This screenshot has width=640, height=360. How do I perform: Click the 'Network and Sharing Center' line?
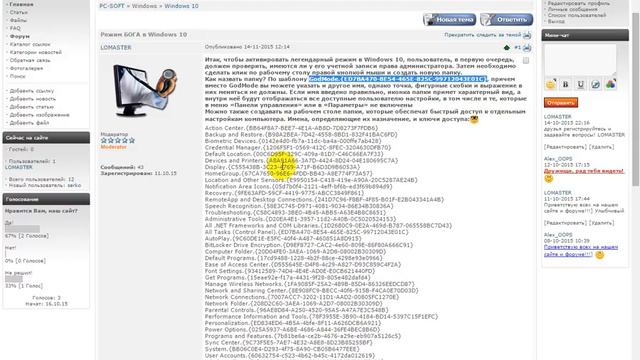(311, 291)
